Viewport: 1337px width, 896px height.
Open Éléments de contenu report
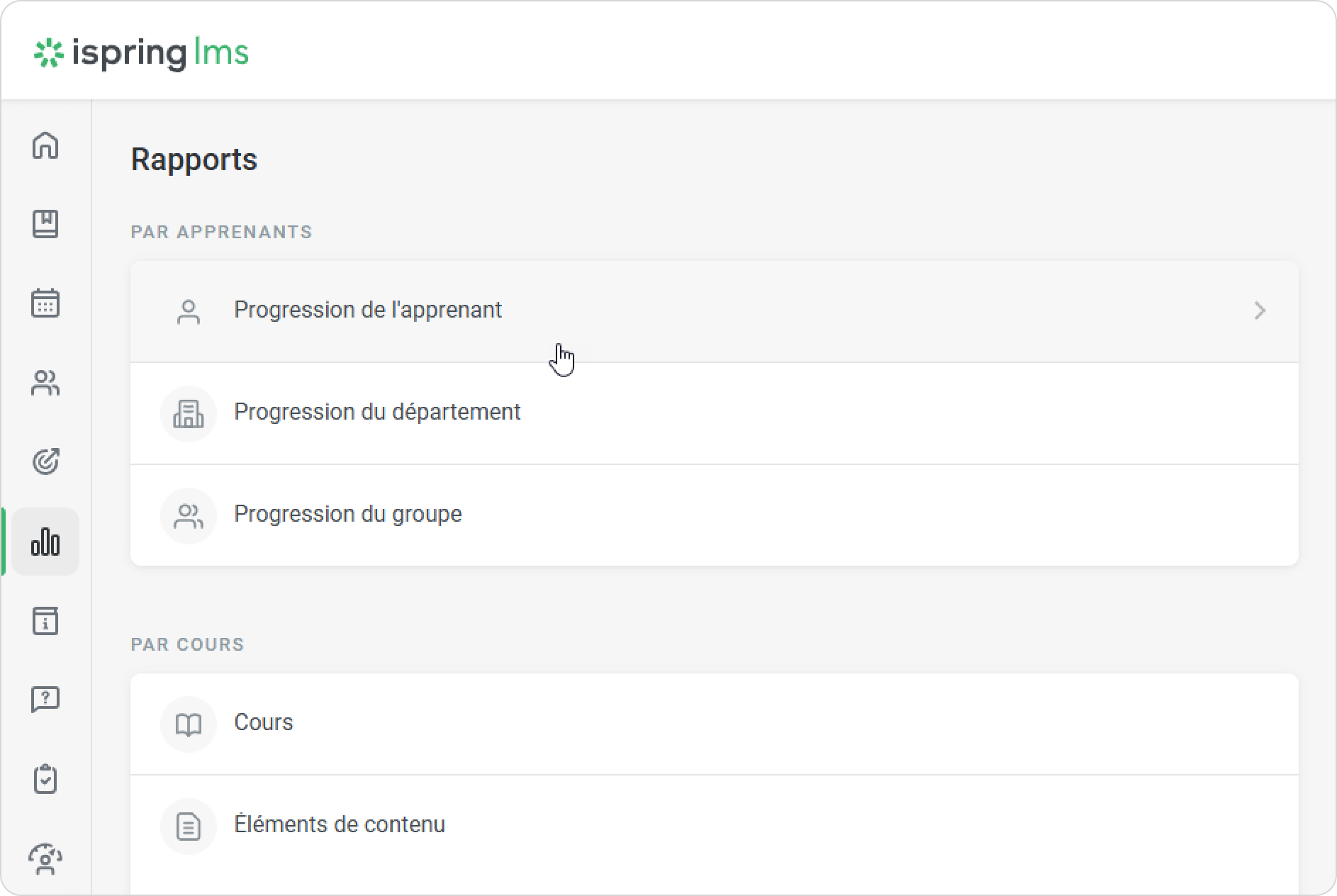tap(339, 825)
